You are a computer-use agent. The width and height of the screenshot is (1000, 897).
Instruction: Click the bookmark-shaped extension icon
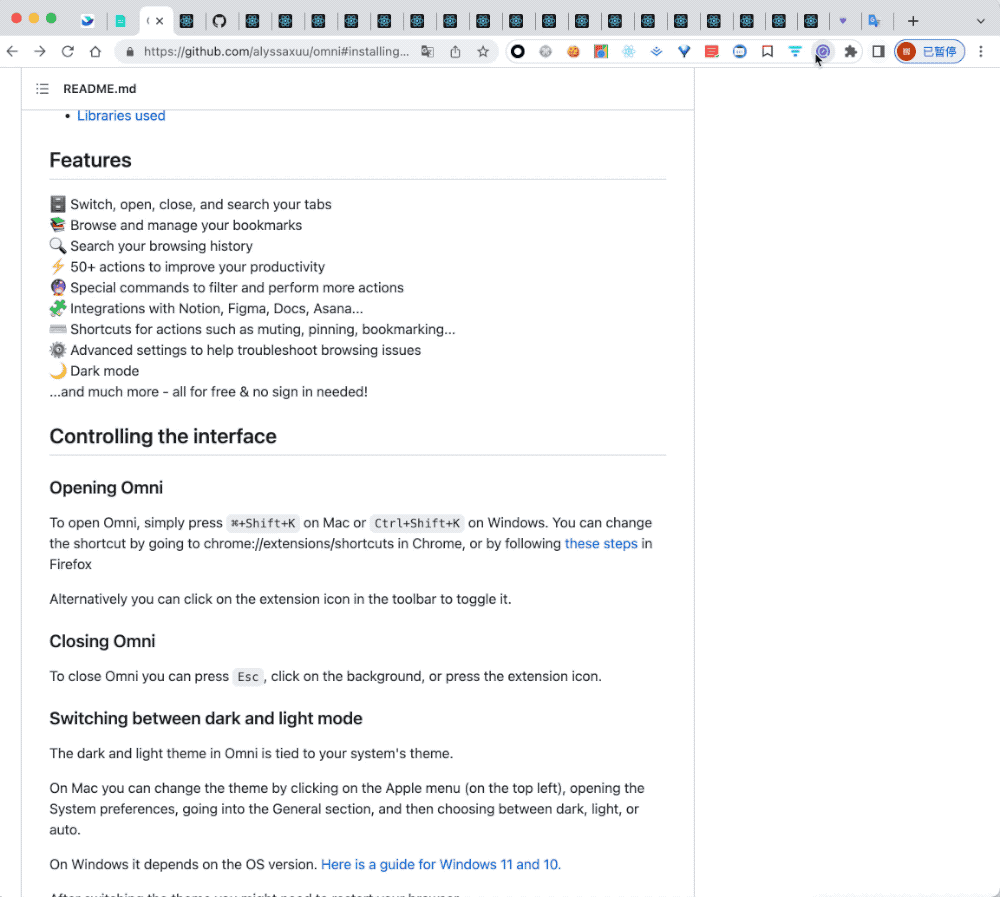tap(767, 52)
